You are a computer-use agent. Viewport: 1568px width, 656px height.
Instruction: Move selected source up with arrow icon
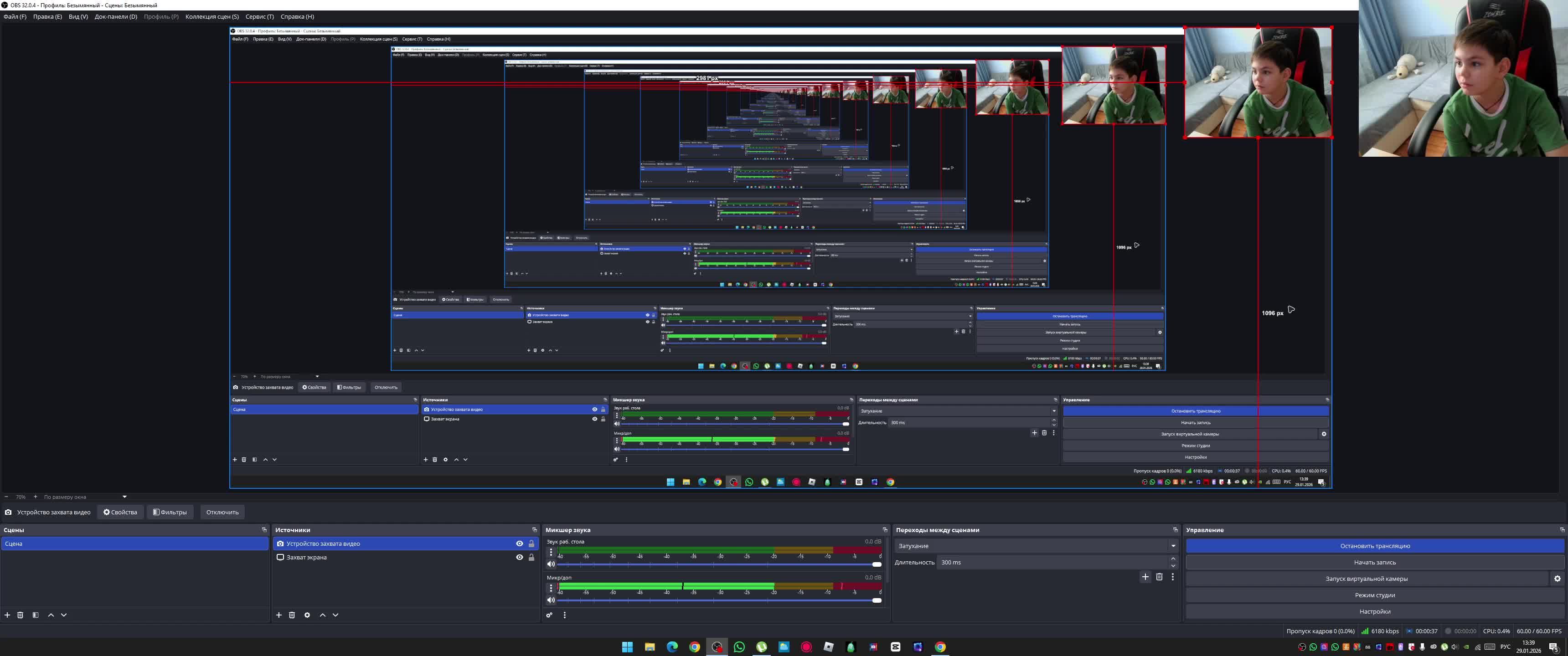coord(323,615)
